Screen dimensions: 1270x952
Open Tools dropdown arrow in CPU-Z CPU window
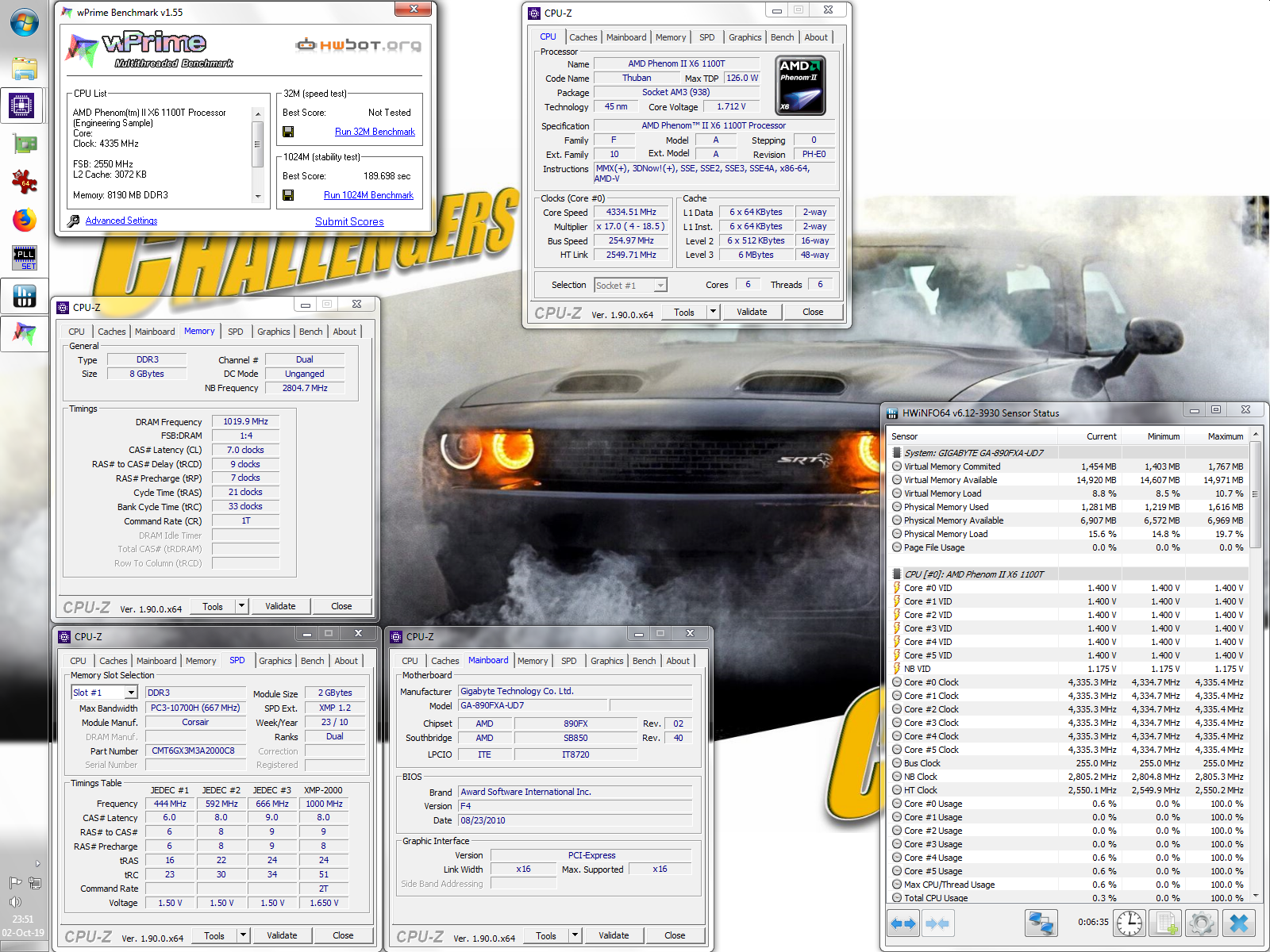tap(713, 312)
